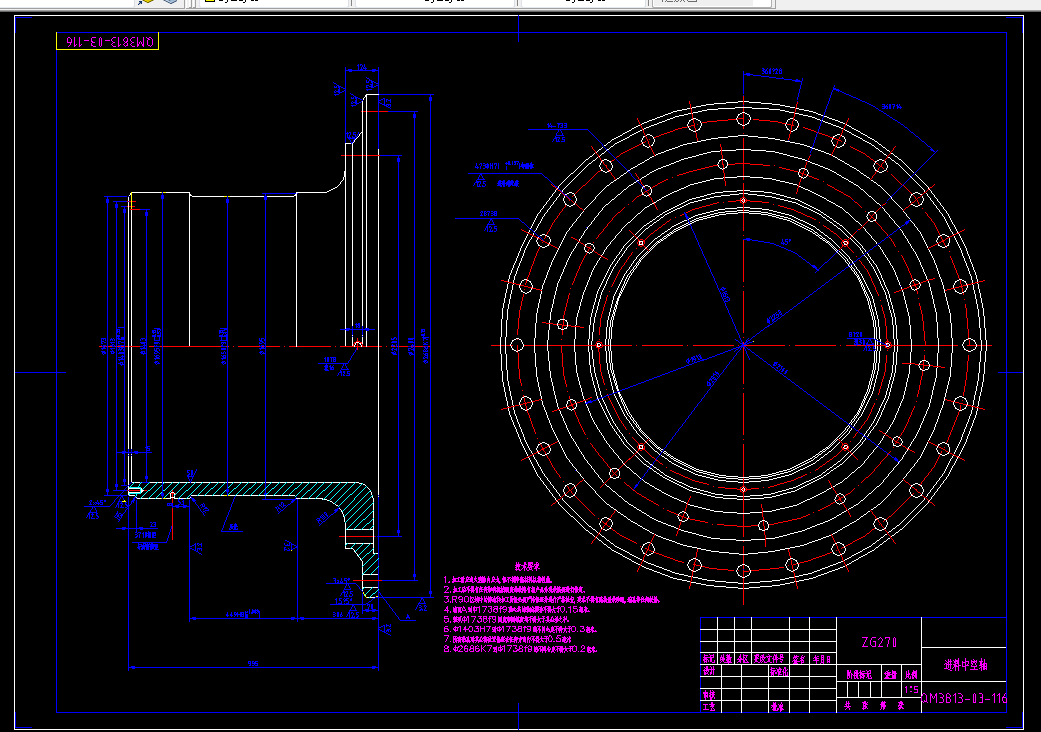The width and height of the screenshot is (1041, 732).
Task: Select technical note 8 about Φ2686K7
Action: click(x=520, y=649)
